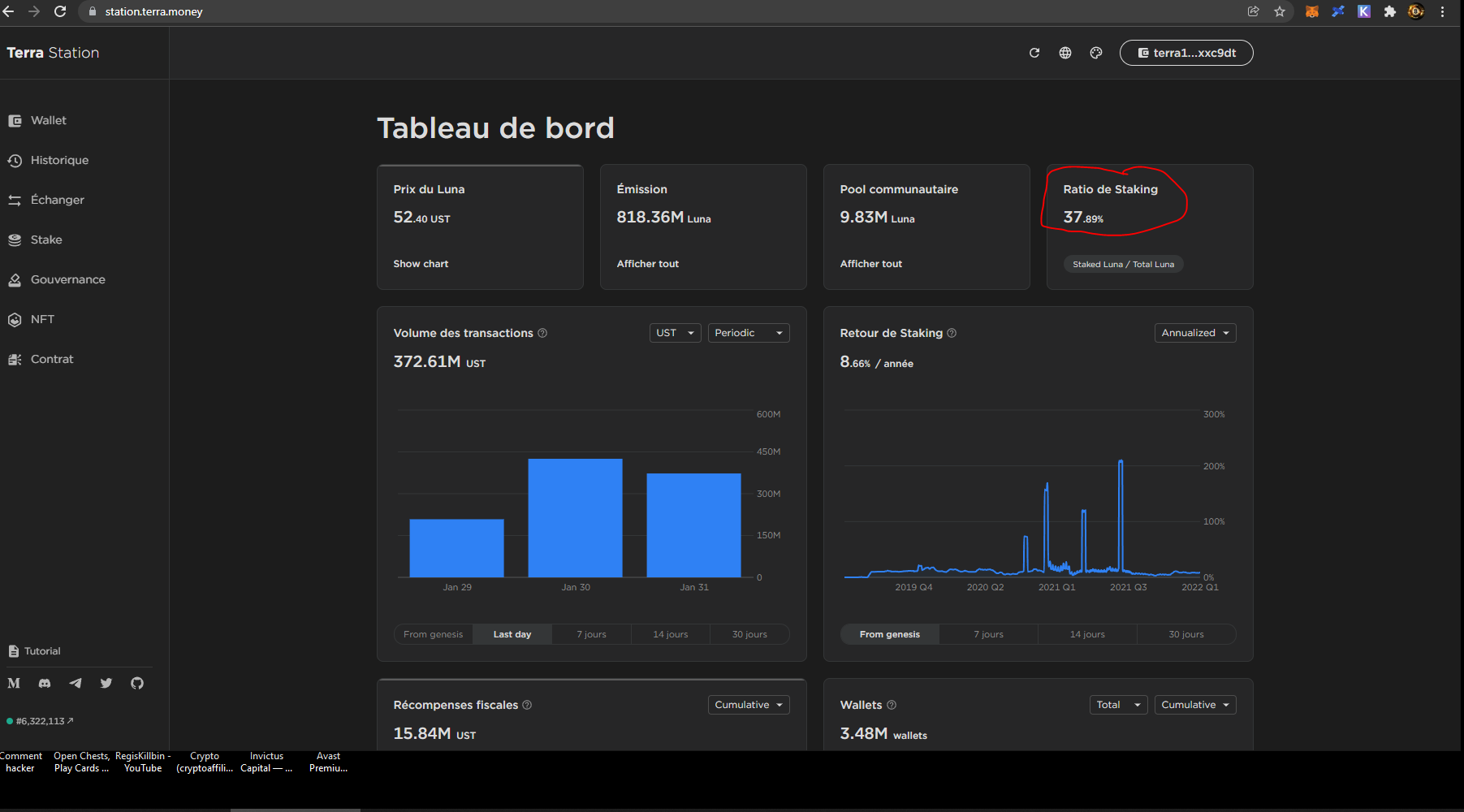The image size is (1464, 812).
Task: Click the Wallet icon in sidebar
Action: tap(15, 121)
